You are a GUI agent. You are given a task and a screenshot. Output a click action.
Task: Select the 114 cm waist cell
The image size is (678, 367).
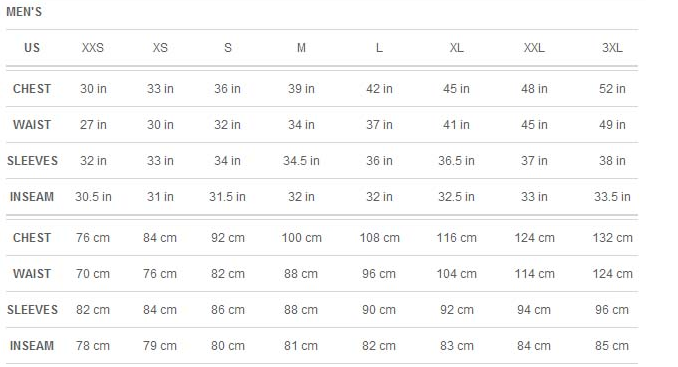point(534,274)
